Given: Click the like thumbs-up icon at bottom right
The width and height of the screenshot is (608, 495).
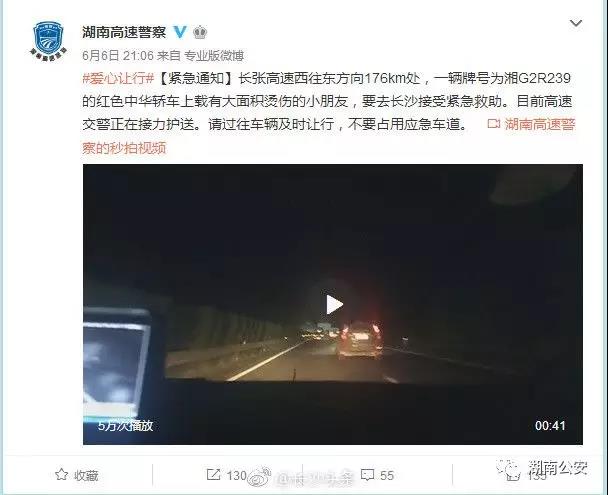Looking at the screenshot, I should click(512, 474).
